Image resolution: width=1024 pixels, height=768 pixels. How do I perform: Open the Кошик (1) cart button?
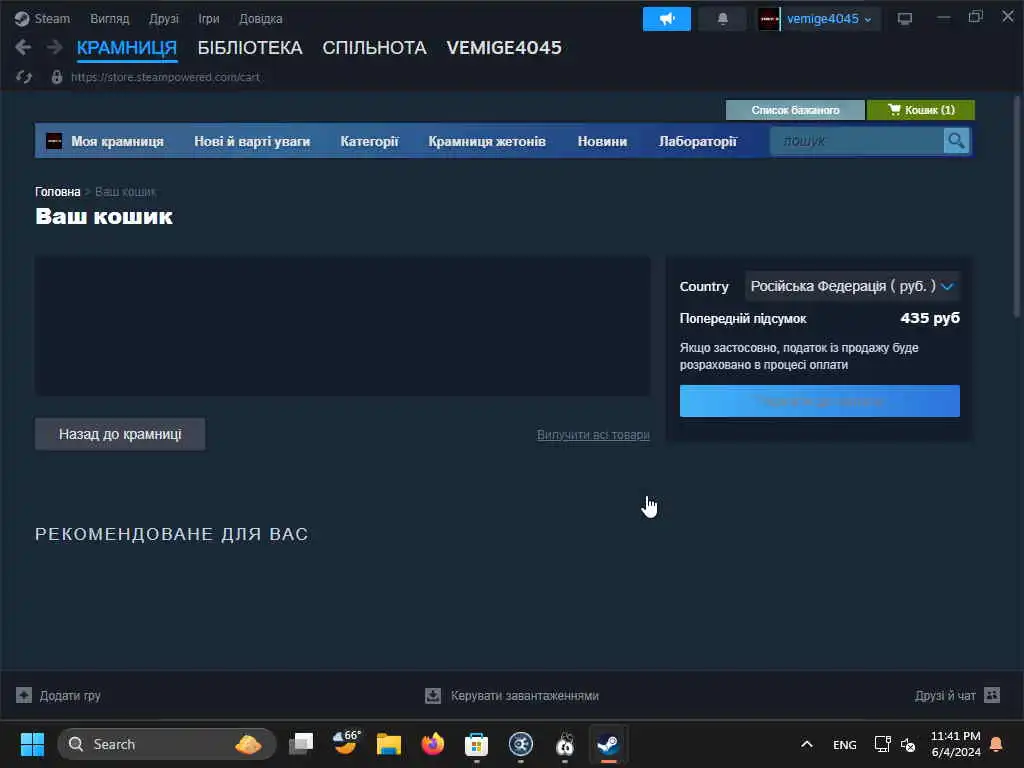tap(921, 110)
